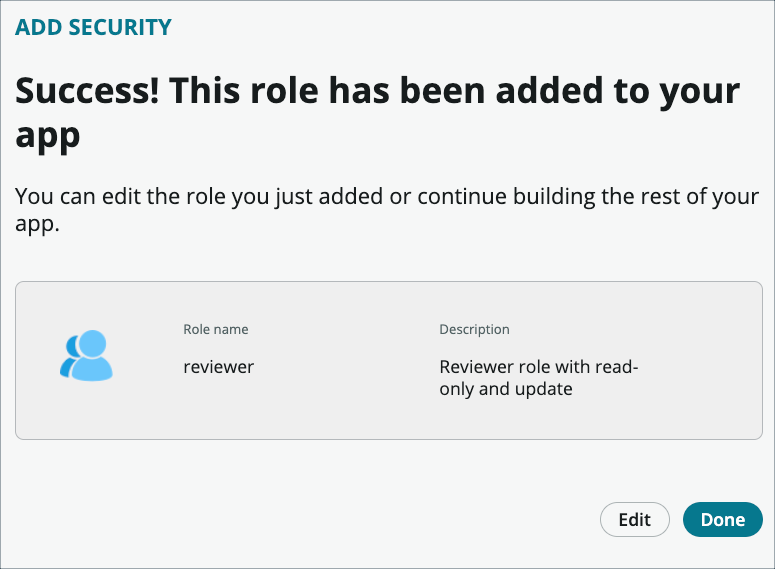Click the 'Reviewer role with read-only and update' description

pyautogui.click(x=539, y=378)
